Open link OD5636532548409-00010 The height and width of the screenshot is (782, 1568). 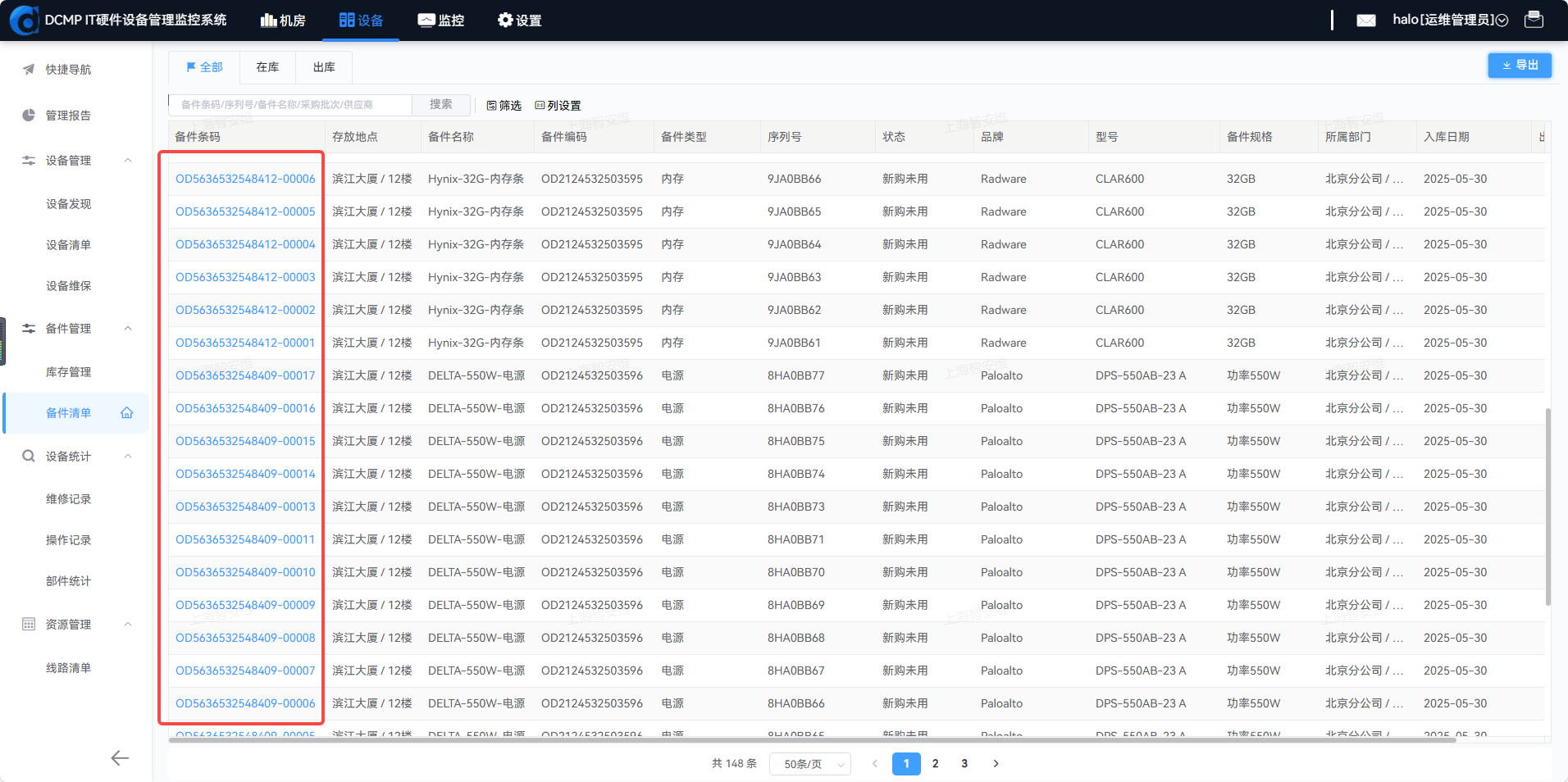pos(245,572)
